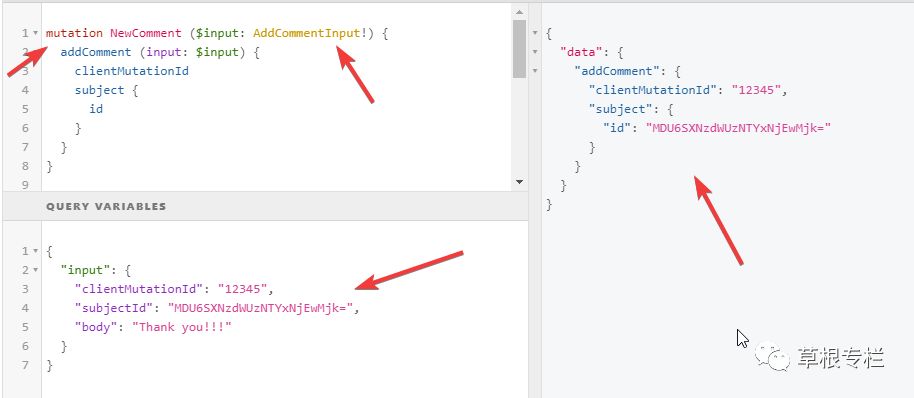Click the "subjectId" key in query variables
The image size is (914, 398).
(114, 308)
